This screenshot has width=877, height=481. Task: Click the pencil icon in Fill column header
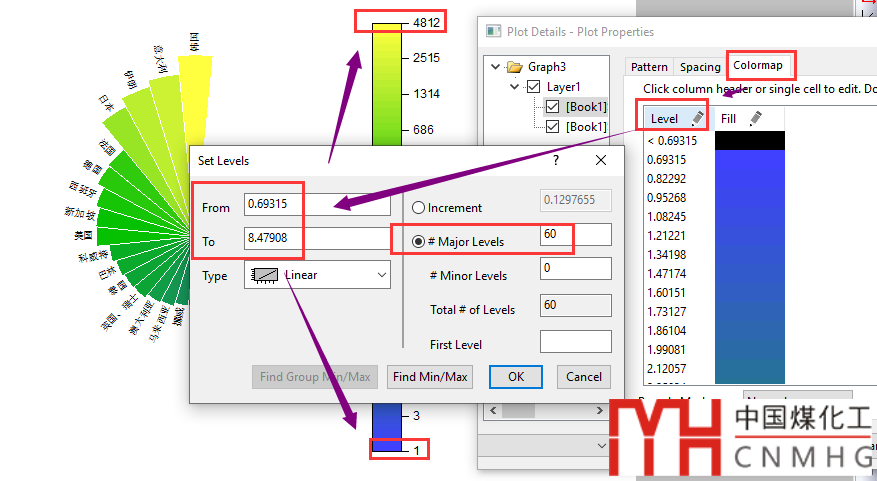[x=755, y=118]
